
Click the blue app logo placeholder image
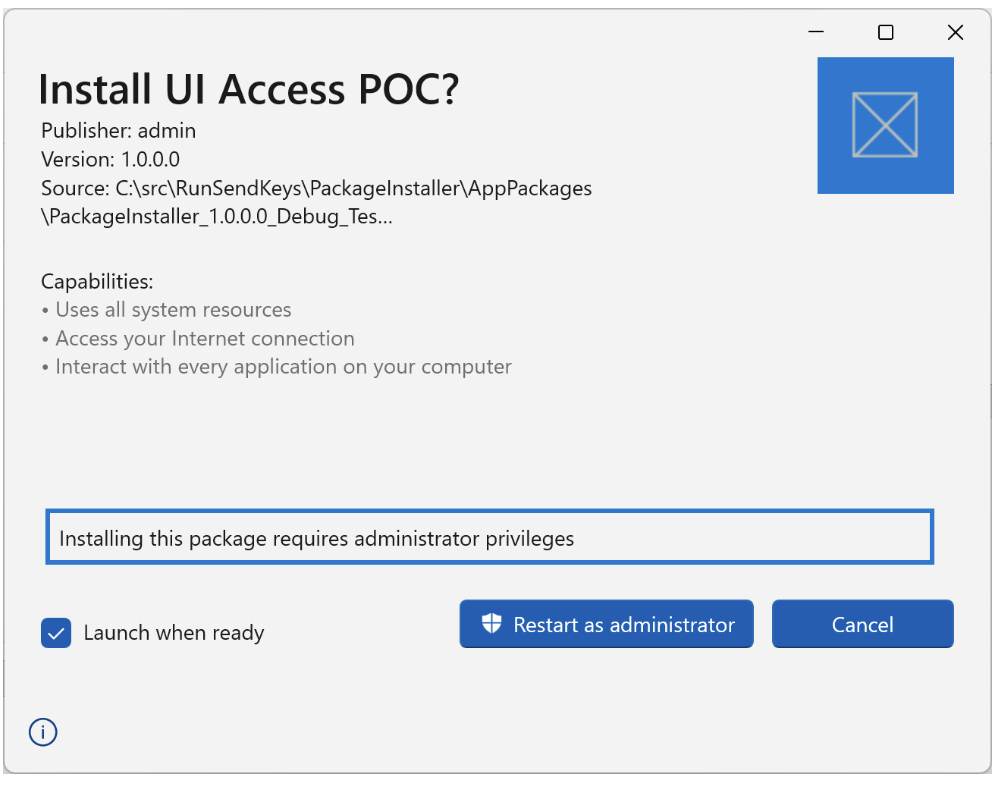click(x=885, y=125)
